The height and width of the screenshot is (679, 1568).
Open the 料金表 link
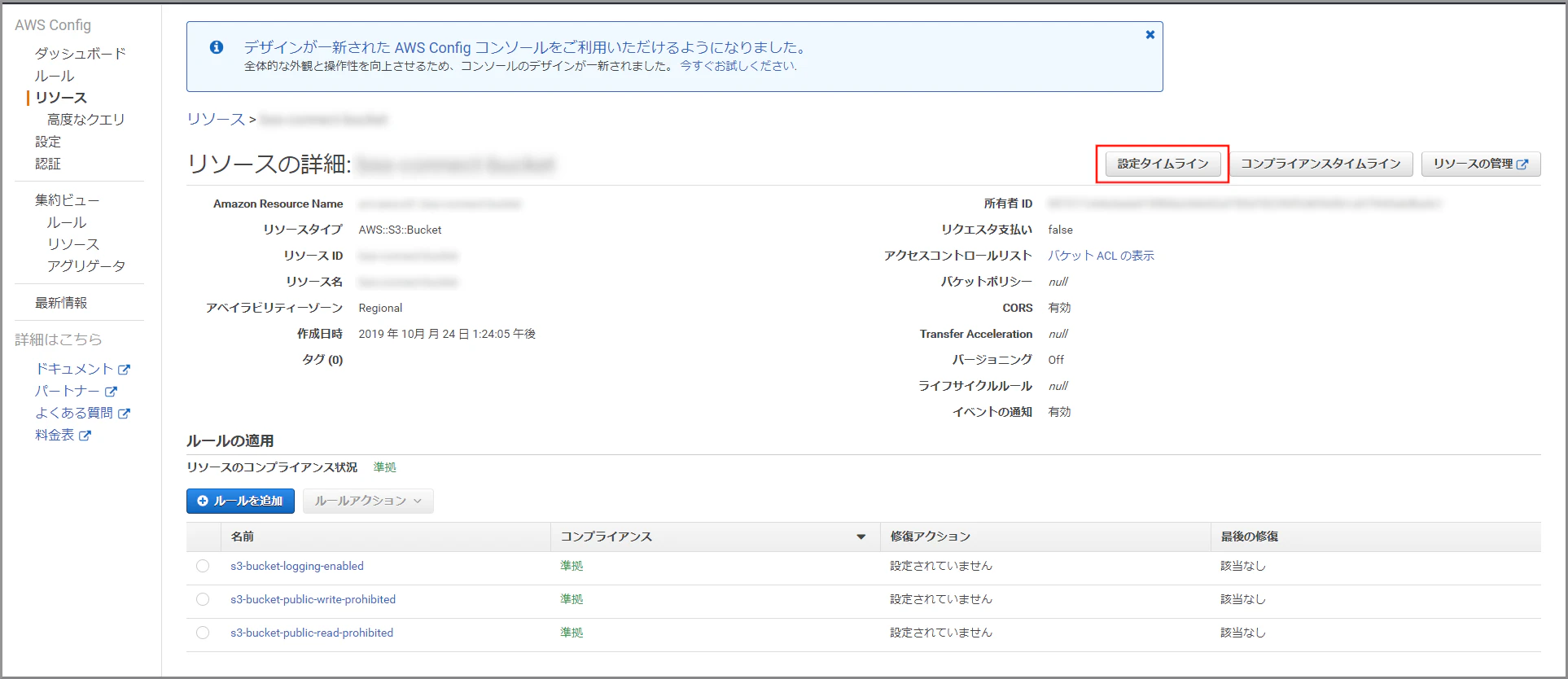tap(55, 436)
